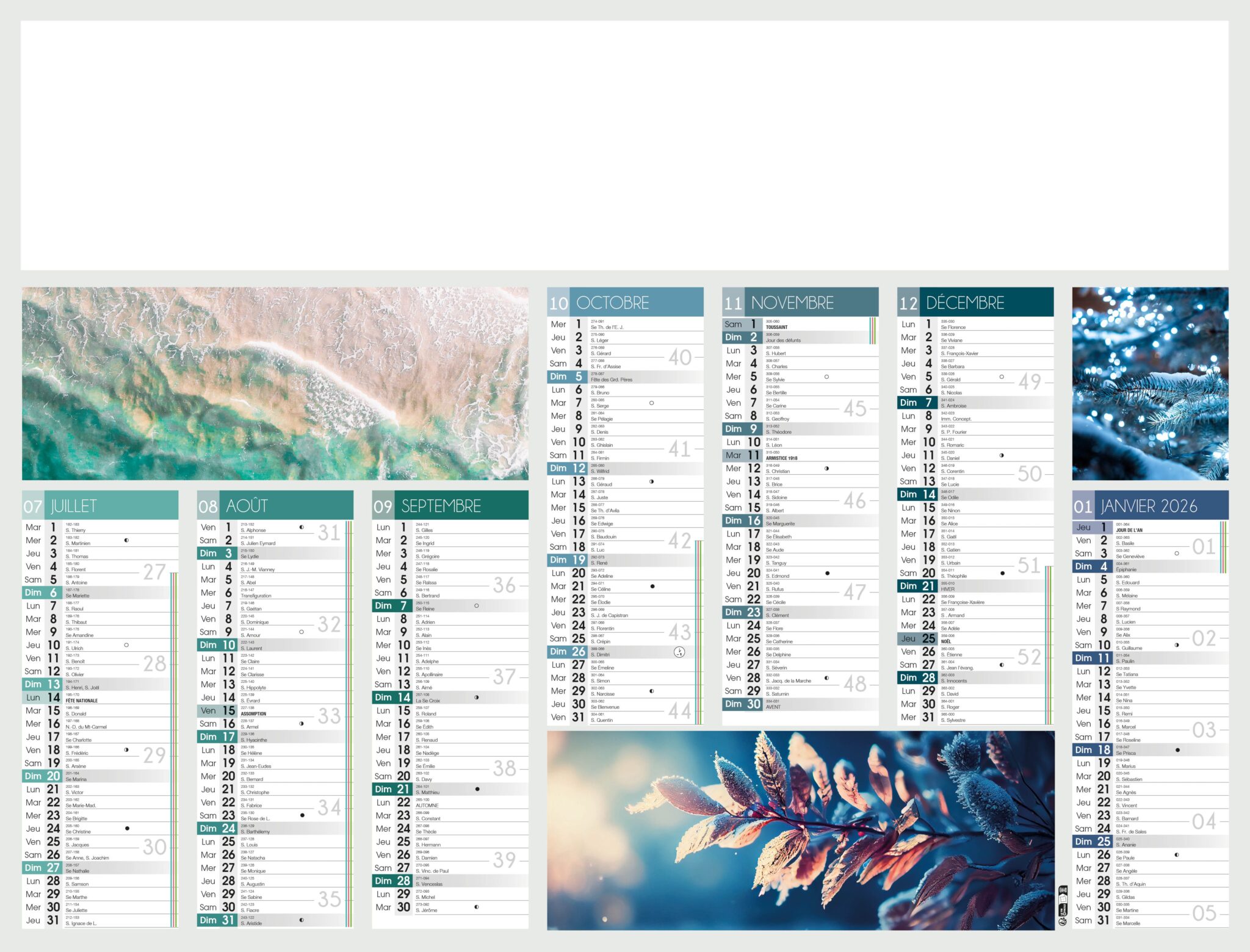Click the time-change clock icon on October 26
Image resolution: width=1250 pixels, height=952 pixels.
(679, 652)
